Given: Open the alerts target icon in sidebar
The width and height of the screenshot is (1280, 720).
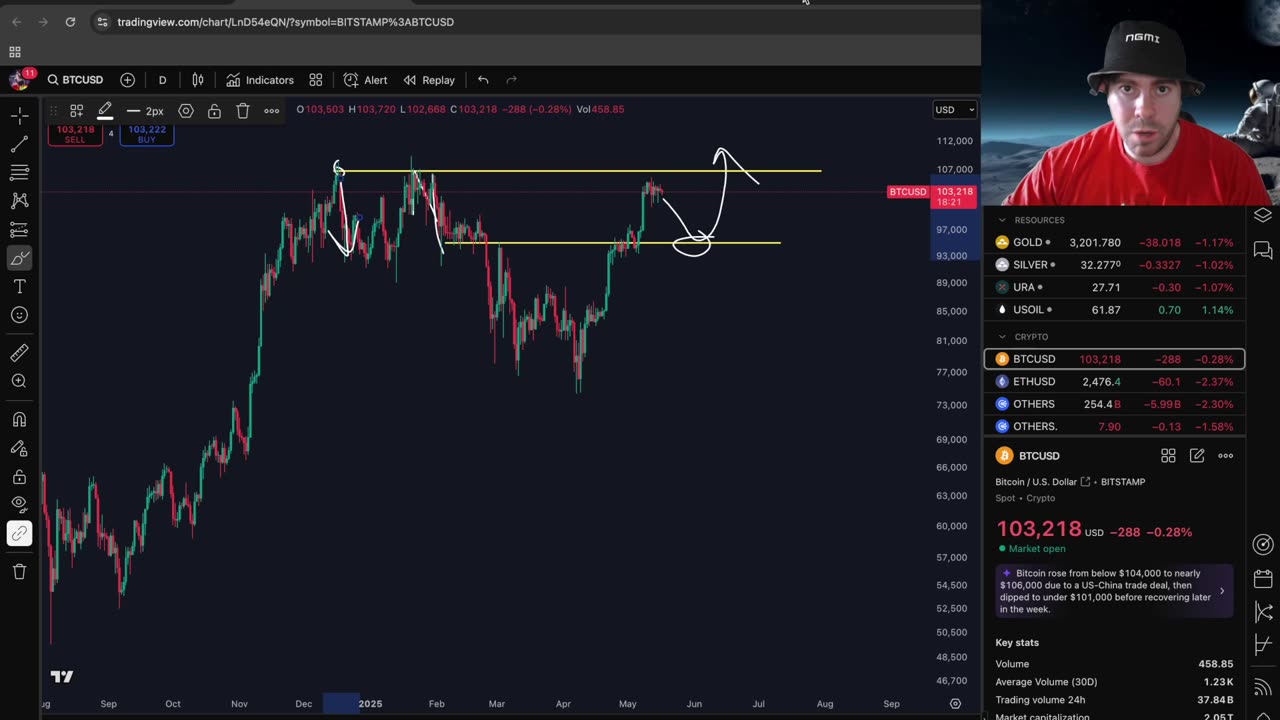Looking at the screenshot, I should click(1263, 545).
